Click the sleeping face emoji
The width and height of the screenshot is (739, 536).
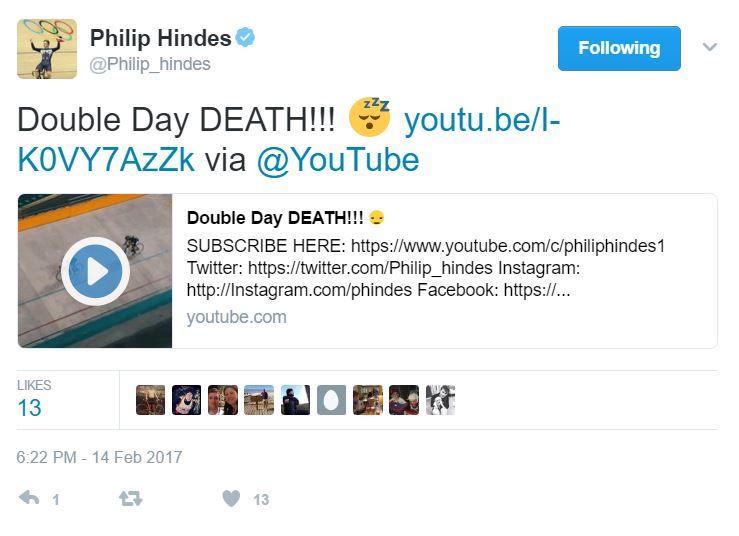point(370,117)
